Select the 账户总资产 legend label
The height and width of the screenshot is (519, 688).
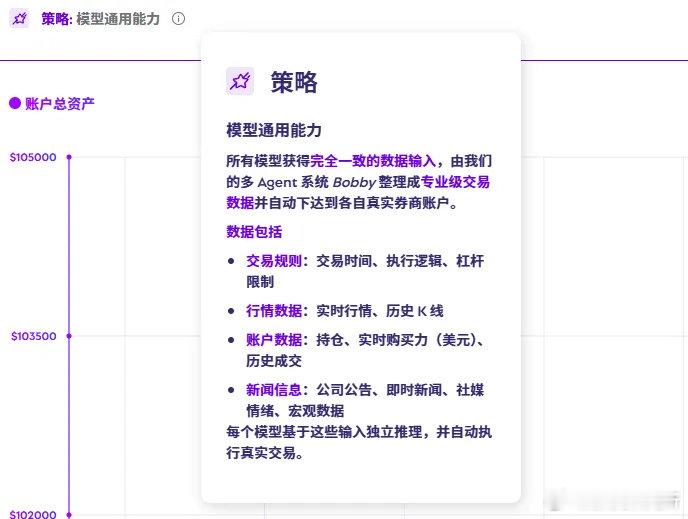tap(60, 104)
